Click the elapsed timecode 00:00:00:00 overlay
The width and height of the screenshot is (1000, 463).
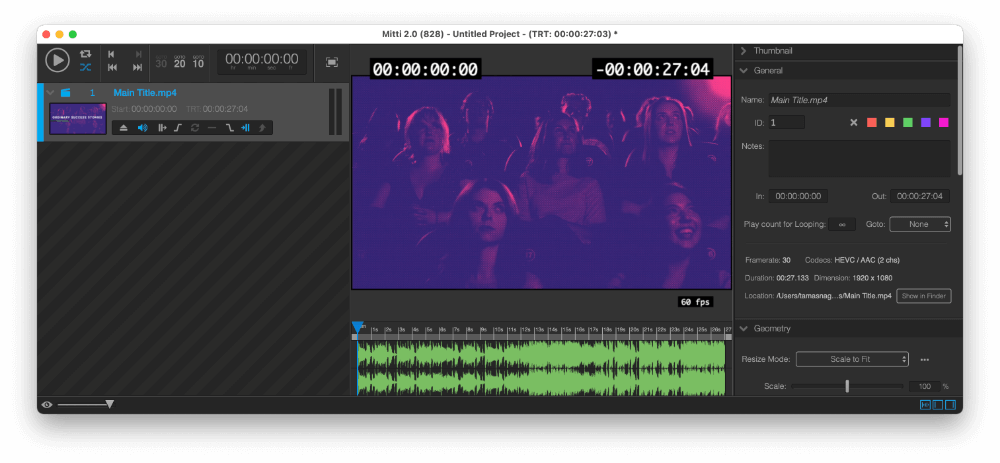[425, 70]
